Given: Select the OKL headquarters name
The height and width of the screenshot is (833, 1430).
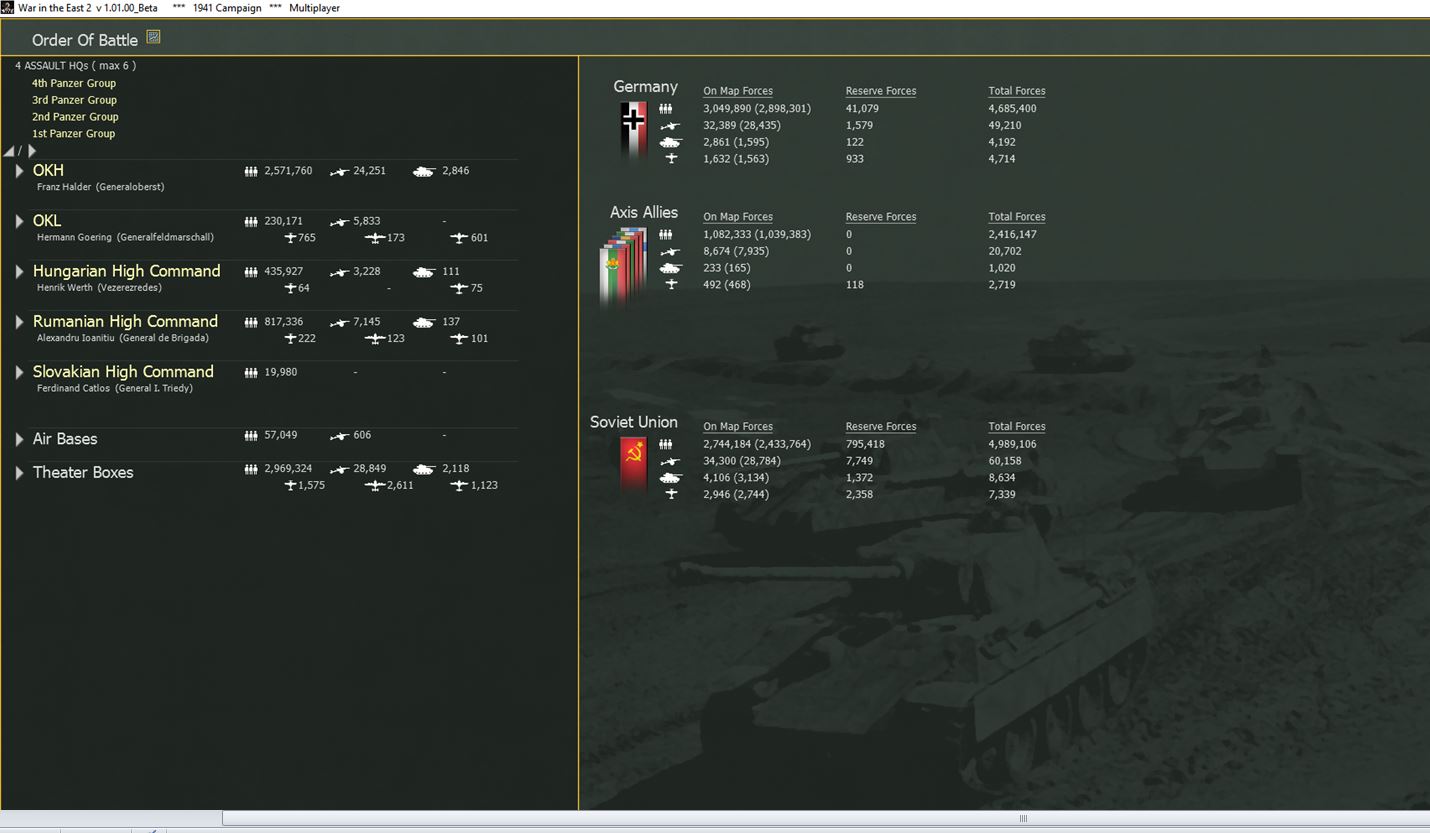Looking at the screenshot, I should 47,221.
